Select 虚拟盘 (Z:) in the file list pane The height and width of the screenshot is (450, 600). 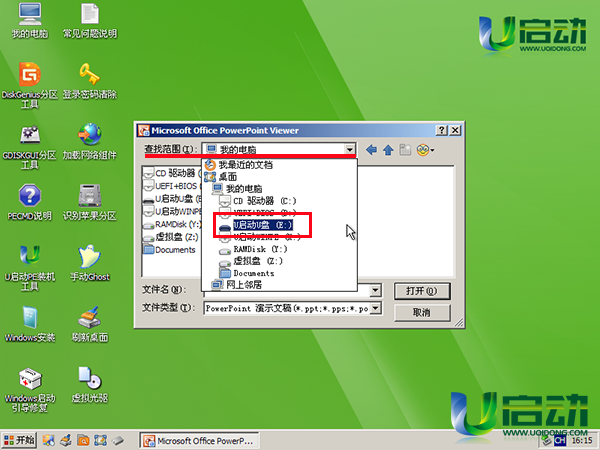tap(171, 237)
